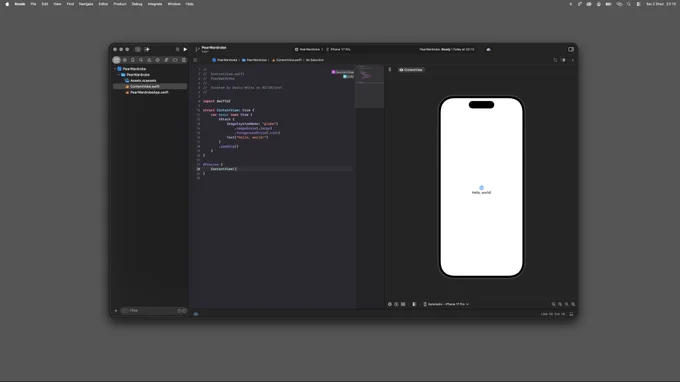Toggle the navigator sidebar visibility
This screenshot has height=382, width=680.
[x=137, y=49]
